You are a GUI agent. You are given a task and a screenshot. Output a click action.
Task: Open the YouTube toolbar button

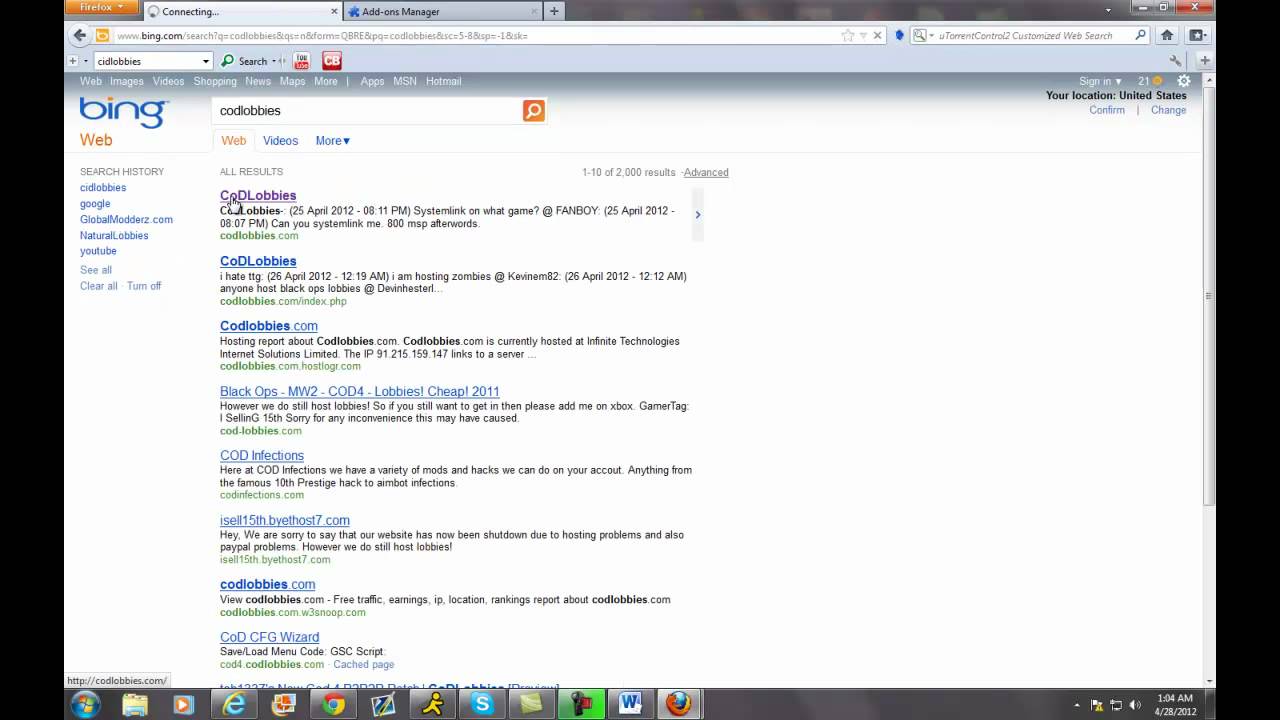[x=302, y=61]
